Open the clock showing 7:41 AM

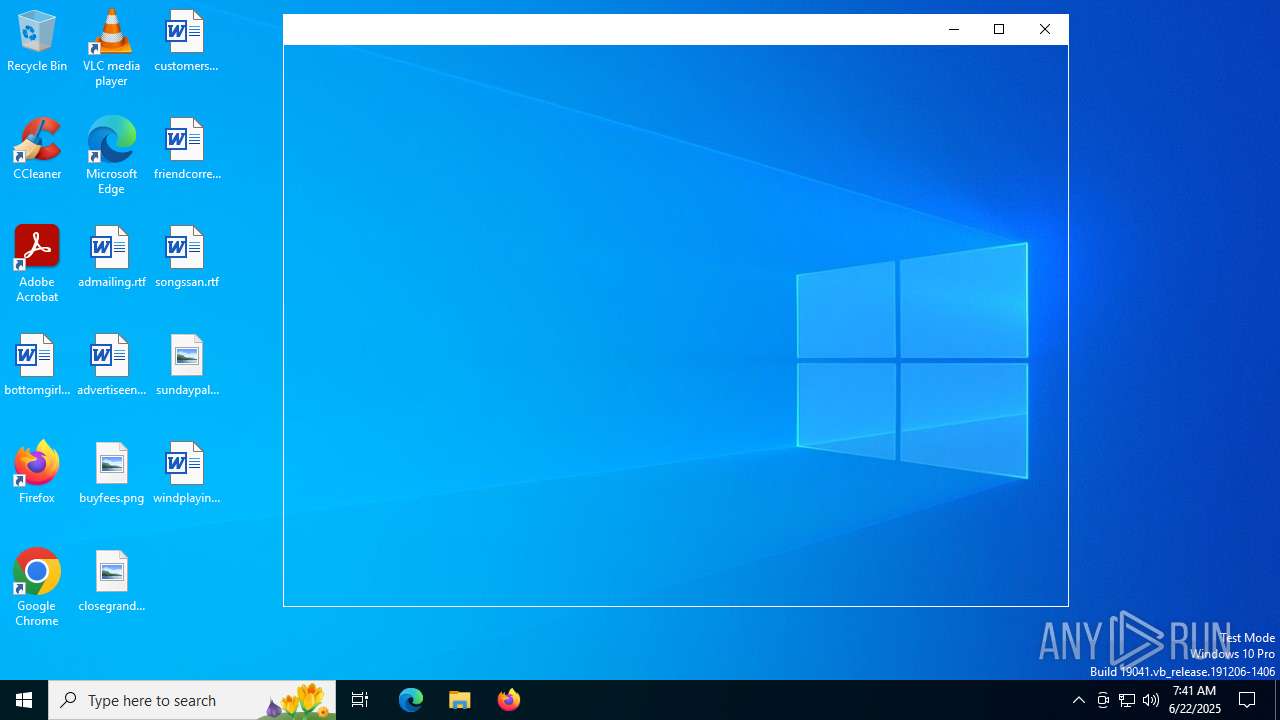coord(1194,700)
